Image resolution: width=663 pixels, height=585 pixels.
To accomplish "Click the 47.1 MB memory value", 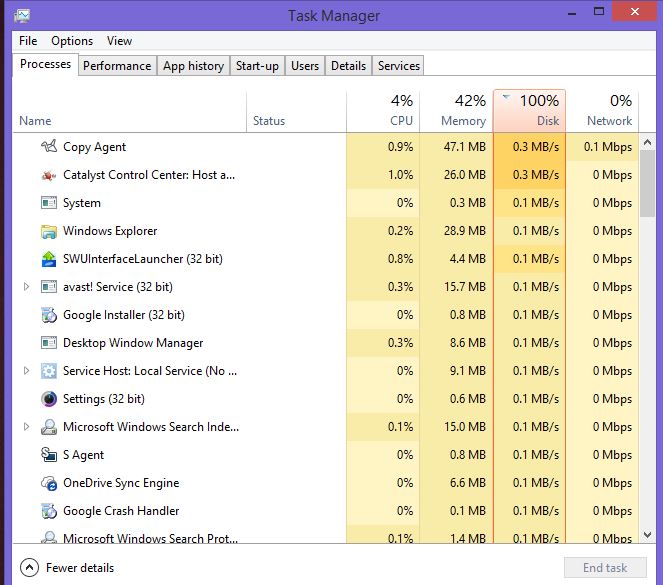I will point(464,147).
